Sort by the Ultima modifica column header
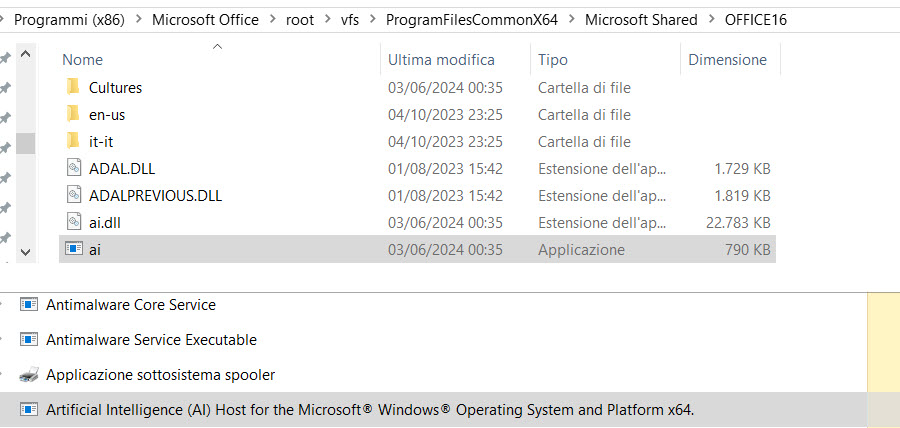Screen dimensions: 900x428 point(440,60)
